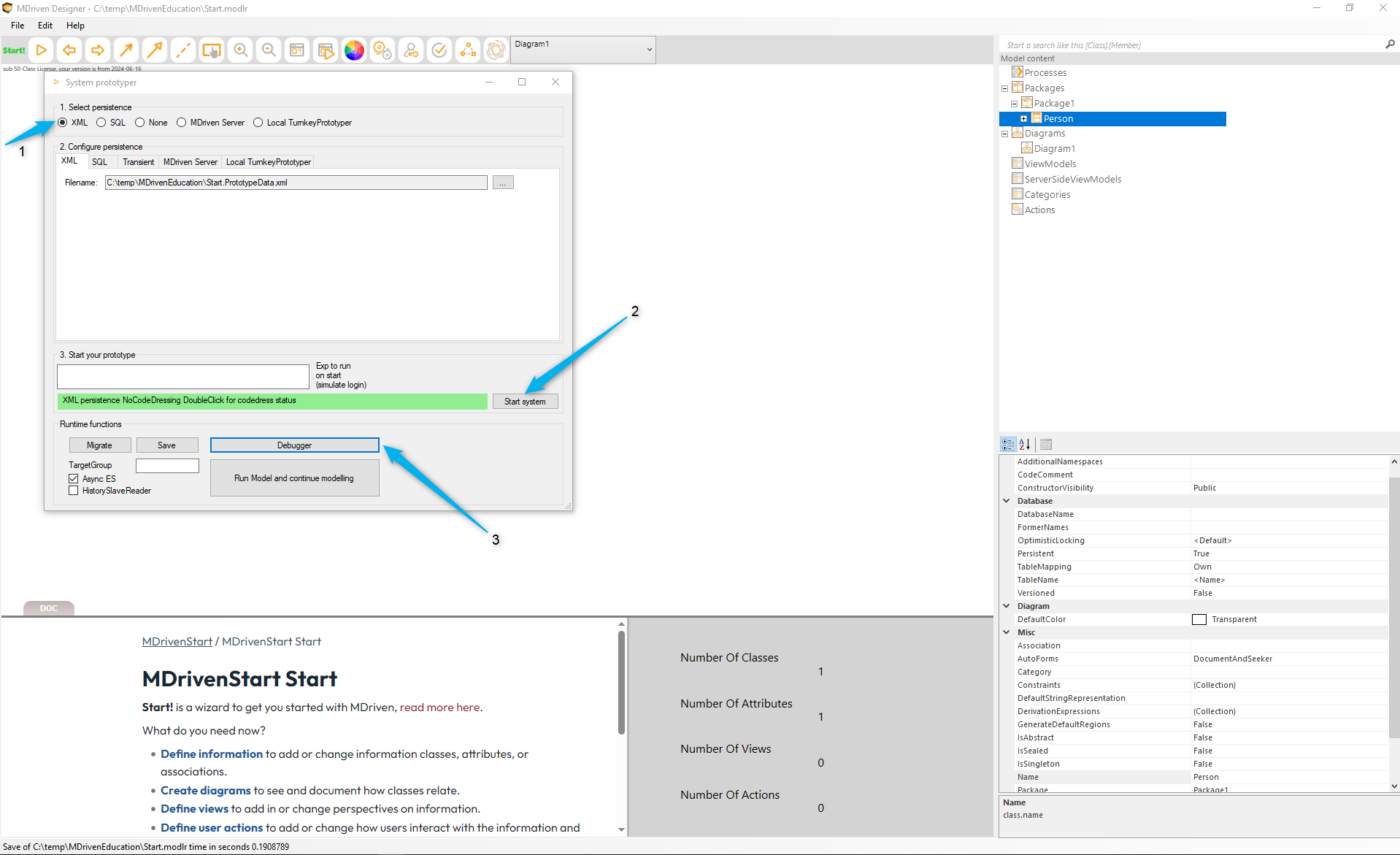The image size is (1400, 855).
Task: Click the zoom in magnifier icon
Action: tap(240, 50)
